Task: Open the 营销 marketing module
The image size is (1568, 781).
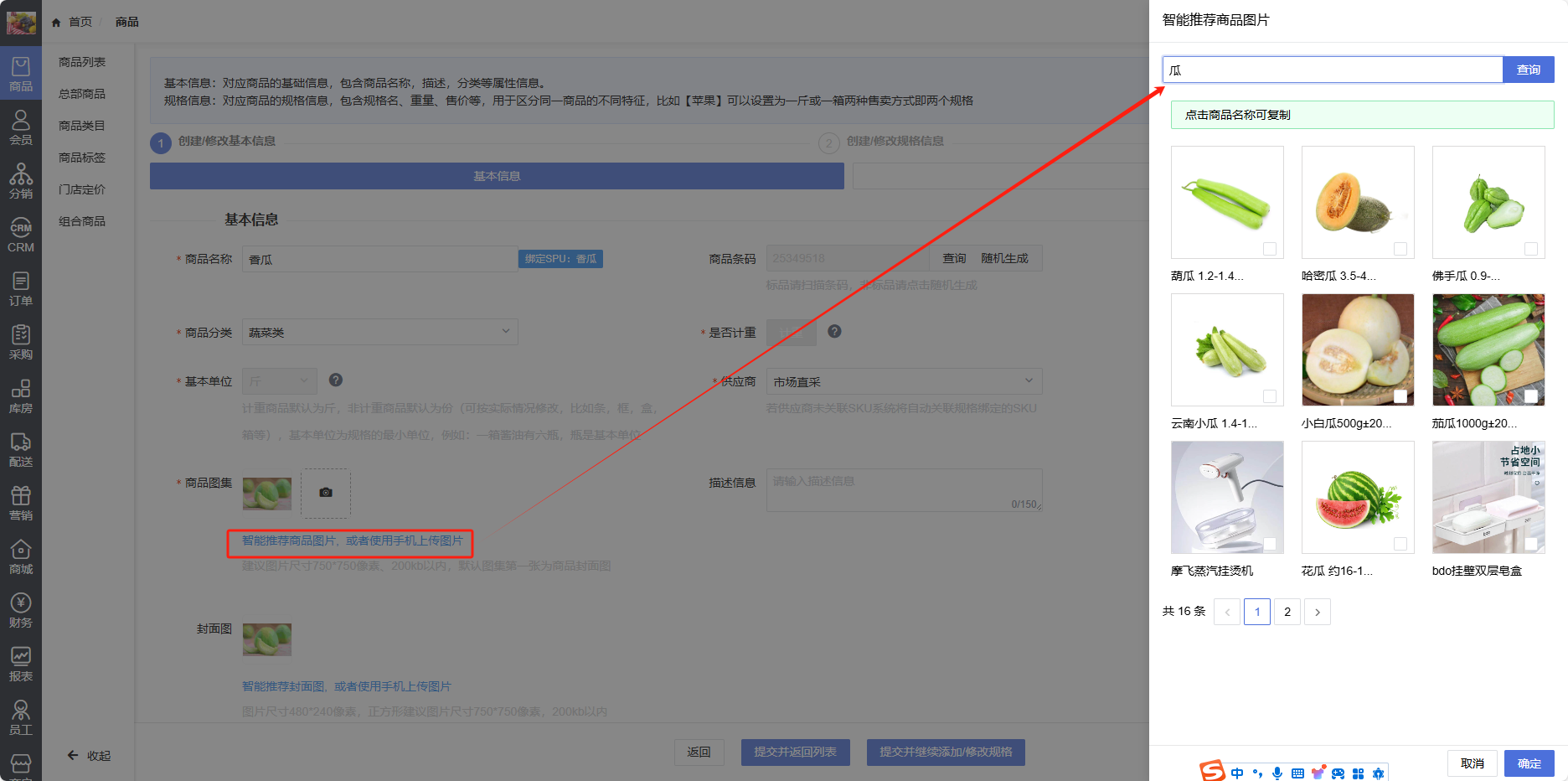Action: 21,503
